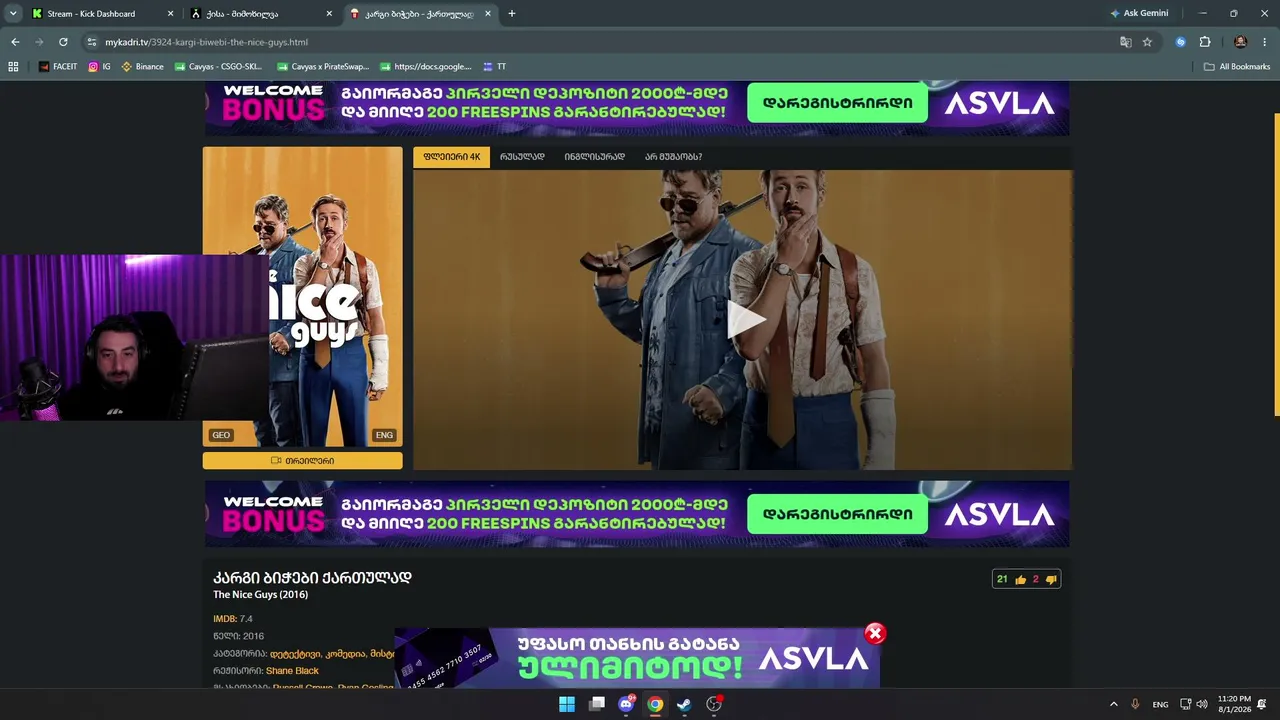The height and width of the screenshot is (720, 1280).
Task: Open Task View on the taskbar
Action: coord(597,704)
